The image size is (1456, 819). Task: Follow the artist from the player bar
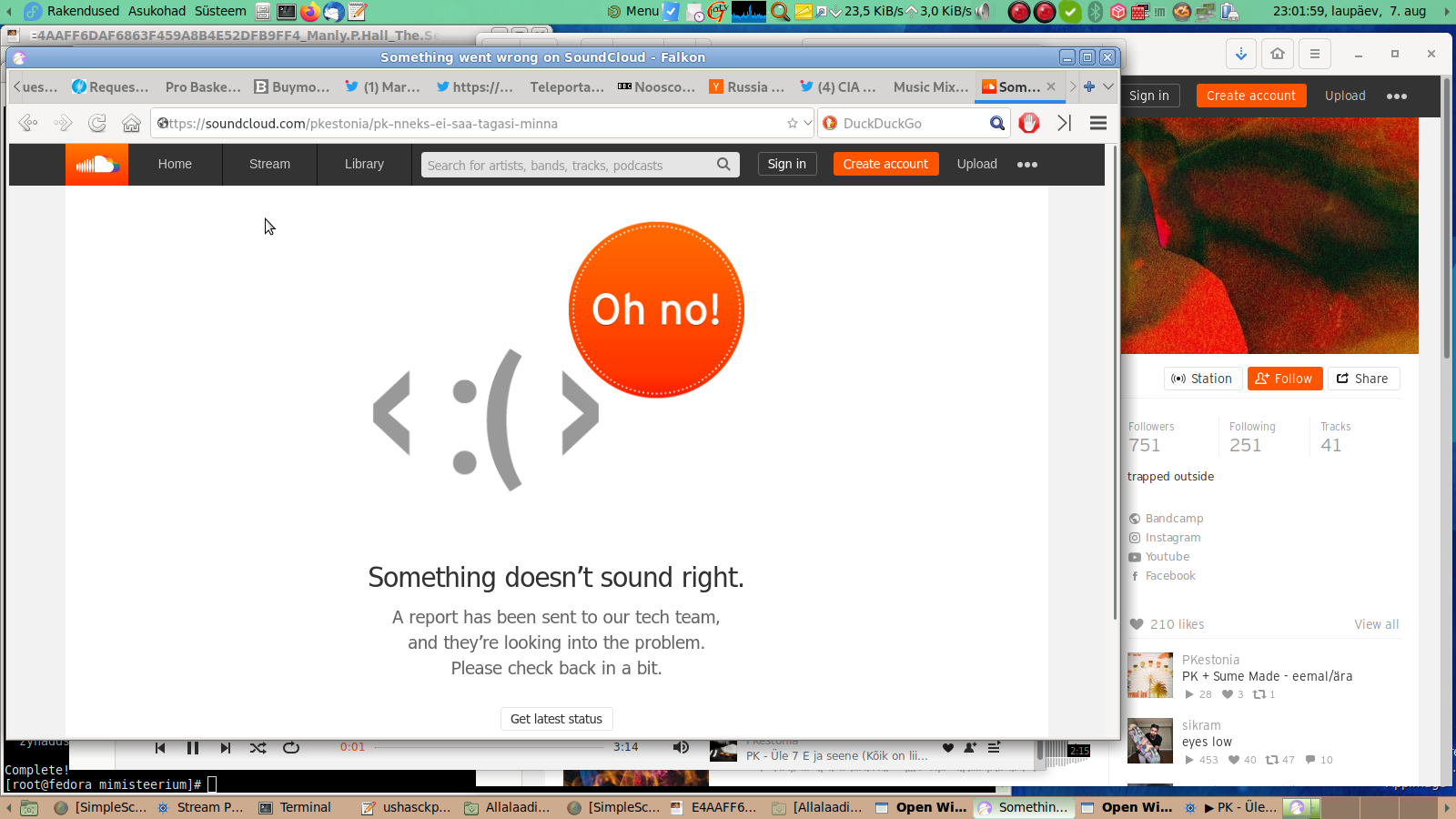(970, 748)
